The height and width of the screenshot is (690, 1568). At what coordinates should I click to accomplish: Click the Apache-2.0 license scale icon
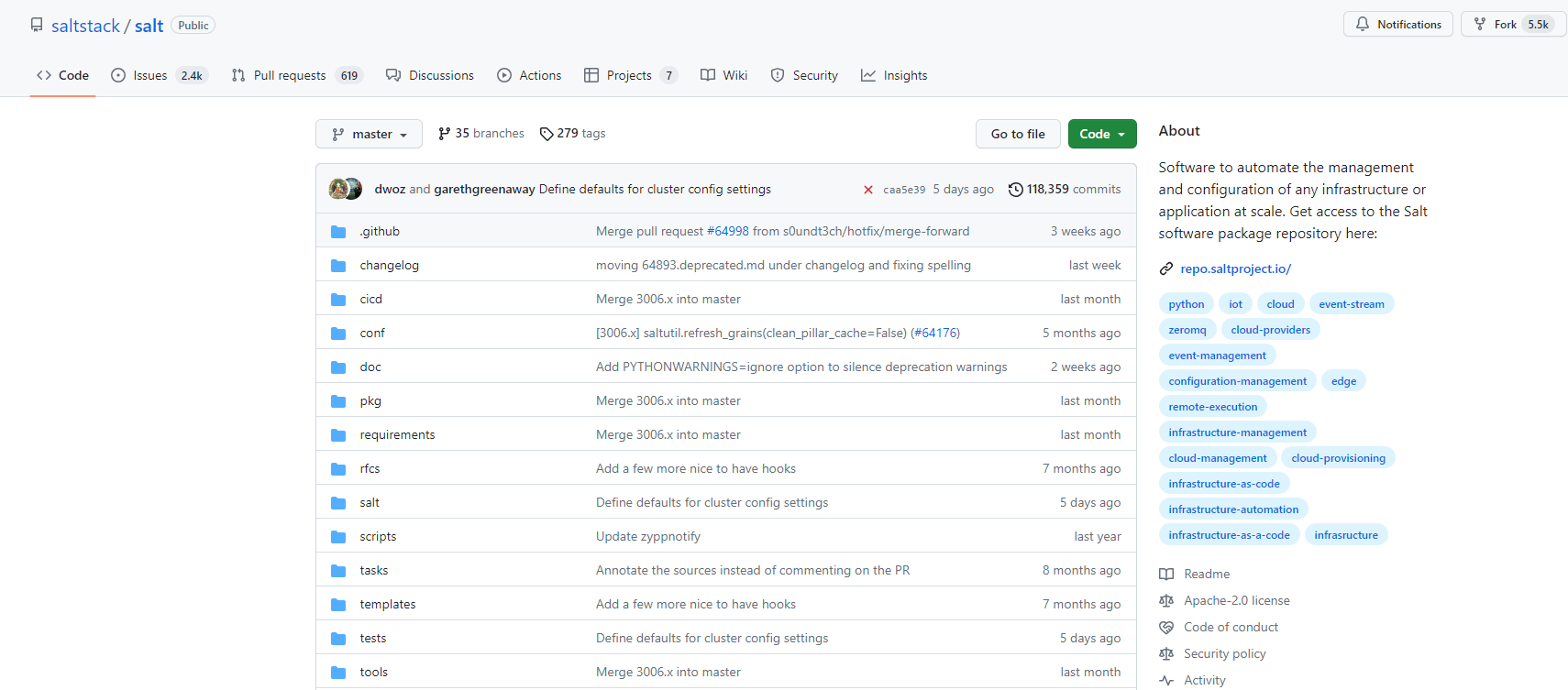tap(1166, 600)
